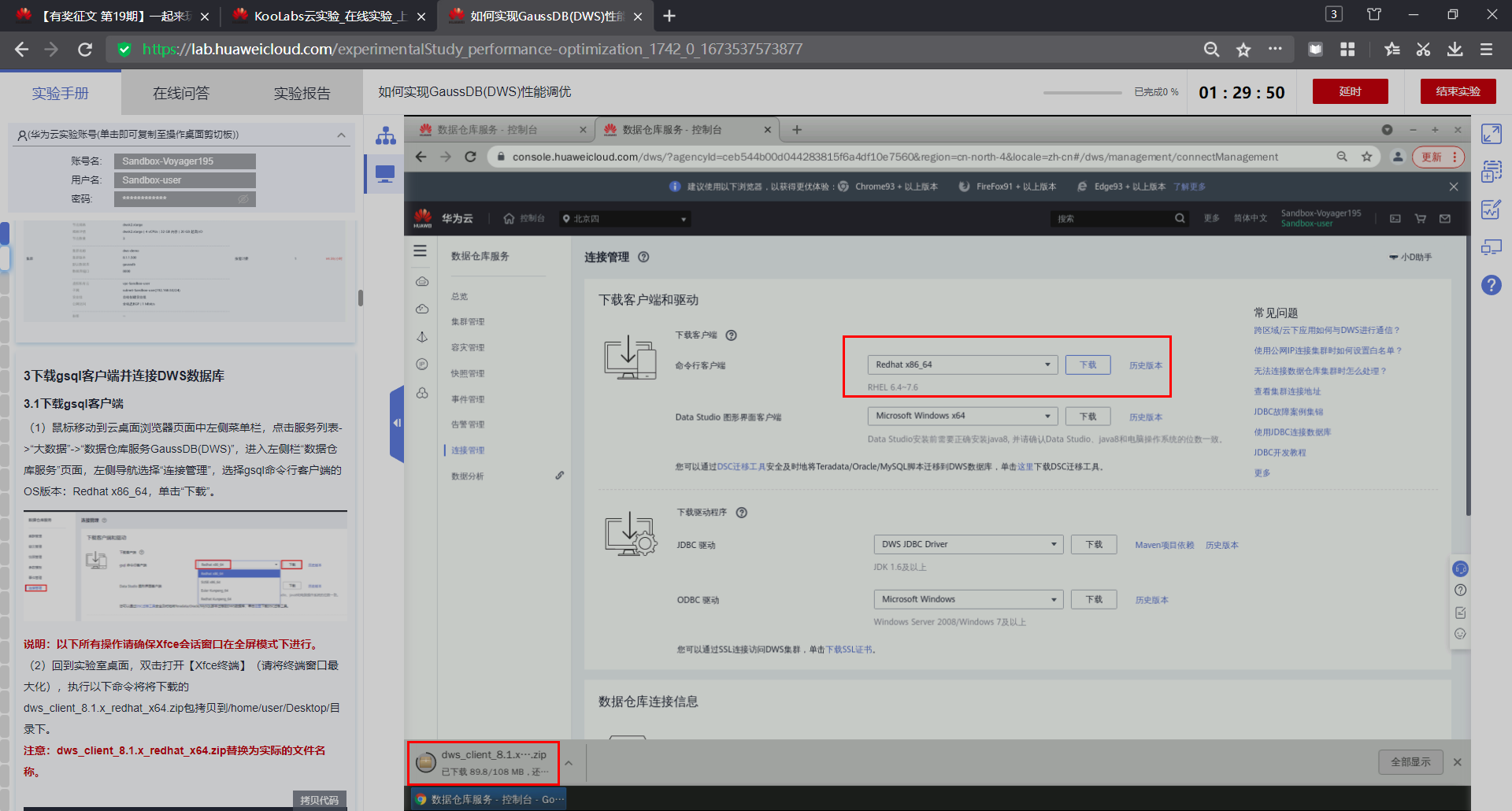Click 下载 for the command-line client
The height and width of the screenshot is (811, 1512).
1088,365
